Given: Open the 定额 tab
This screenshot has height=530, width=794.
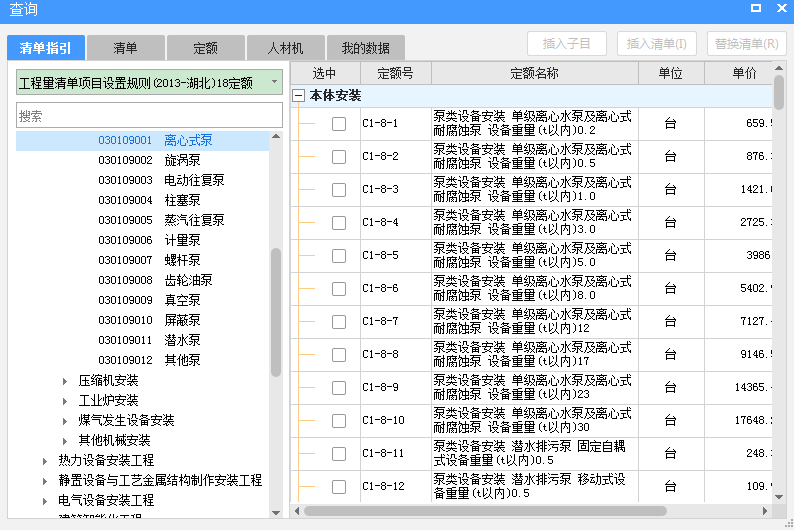Looking at the screenshot, I should click(205, 48).
